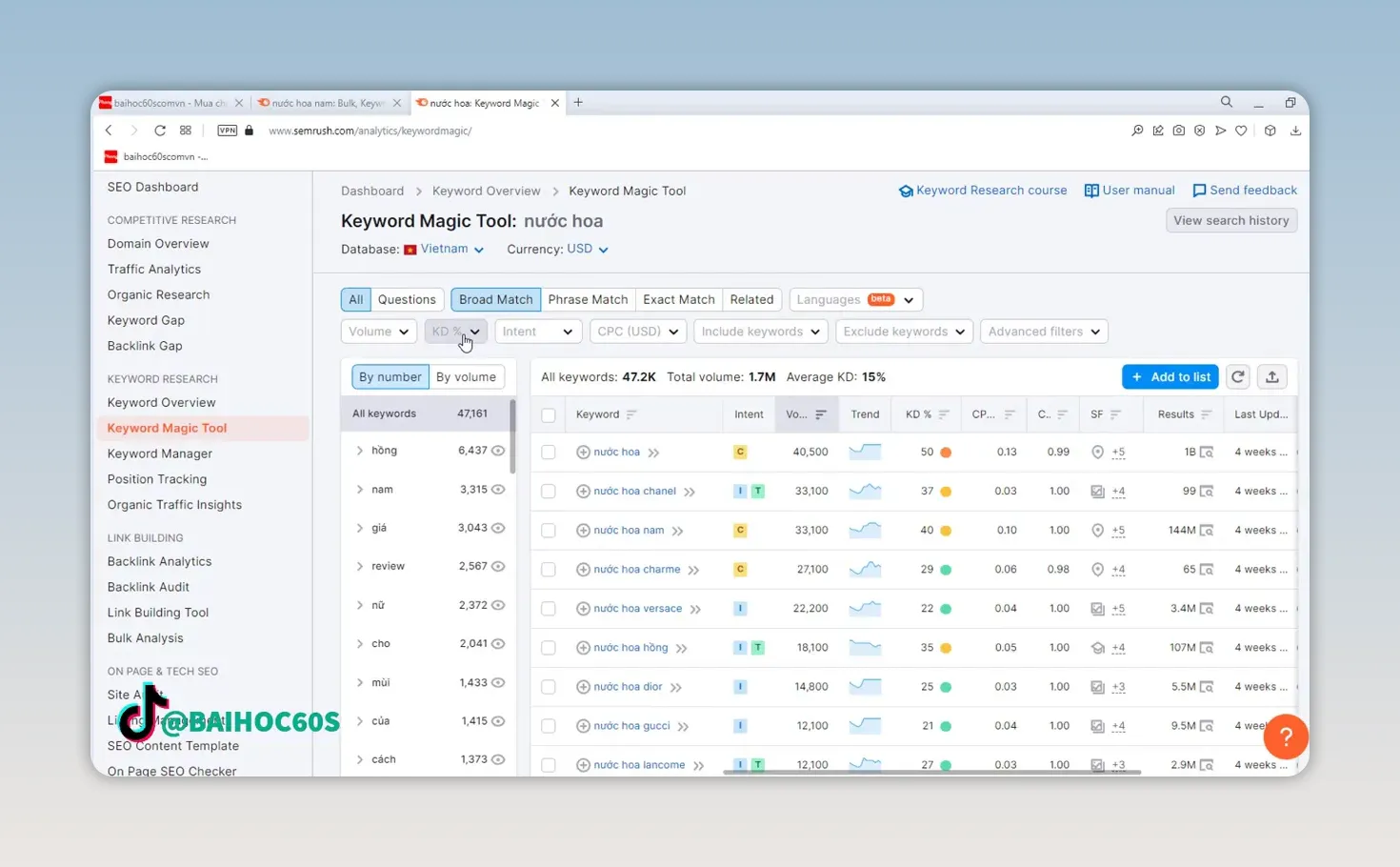The height and width of the screenshot is (867, 1400).
Task: Click the baihoc60scomvn bookmark in bookmarks bar
Action: 156,156
